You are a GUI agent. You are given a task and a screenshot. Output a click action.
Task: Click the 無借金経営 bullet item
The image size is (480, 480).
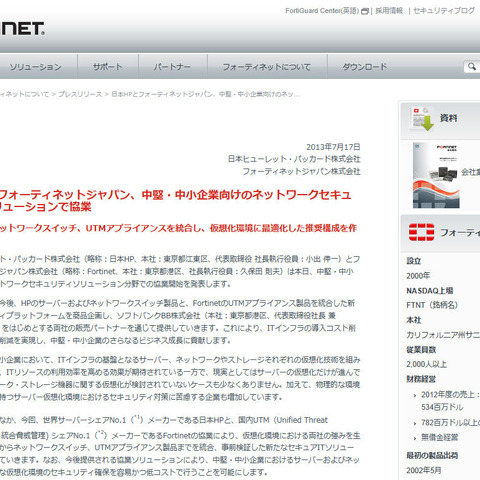[439, 437]
